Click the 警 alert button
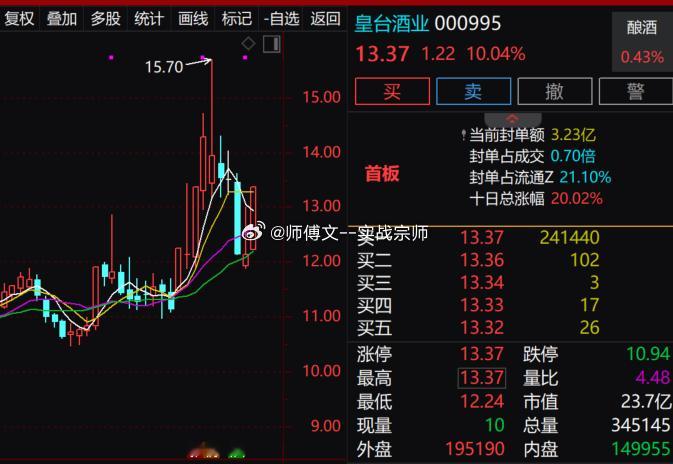The width and height of the screenshot is (673, 464). pyautogui.click(x=636, y=91)
